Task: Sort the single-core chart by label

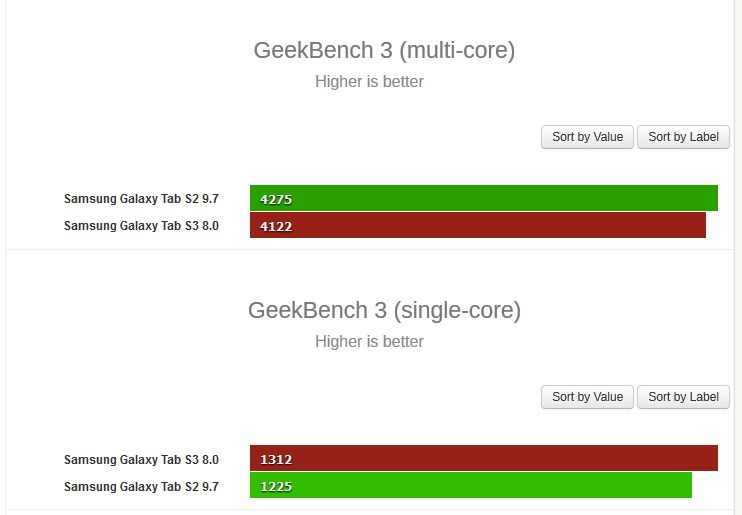Action: (683, 397)
